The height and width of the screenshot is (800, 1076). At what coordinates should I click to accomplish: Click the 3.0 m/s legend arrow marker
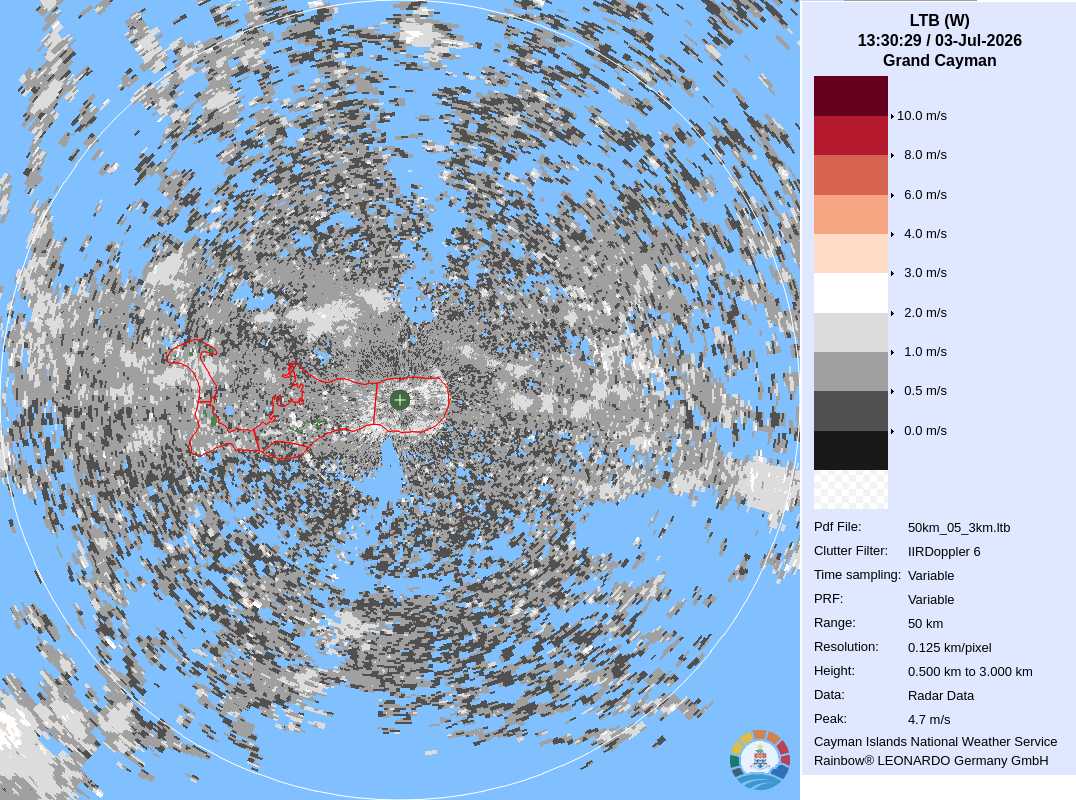pyautogui.click(x=892, y=273)
